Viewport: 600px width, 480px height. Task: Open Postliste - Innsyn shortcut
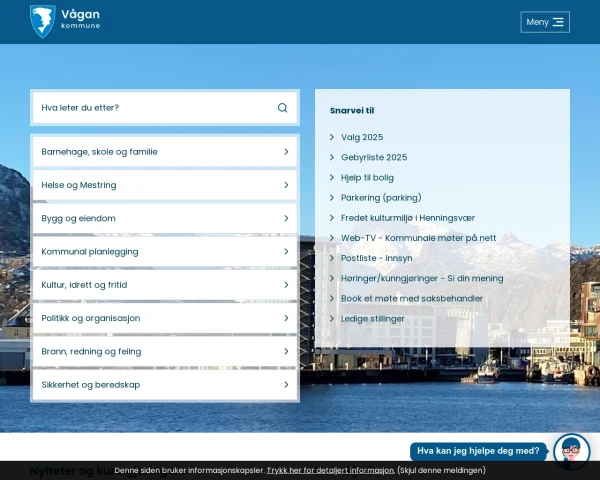(376, 258)
